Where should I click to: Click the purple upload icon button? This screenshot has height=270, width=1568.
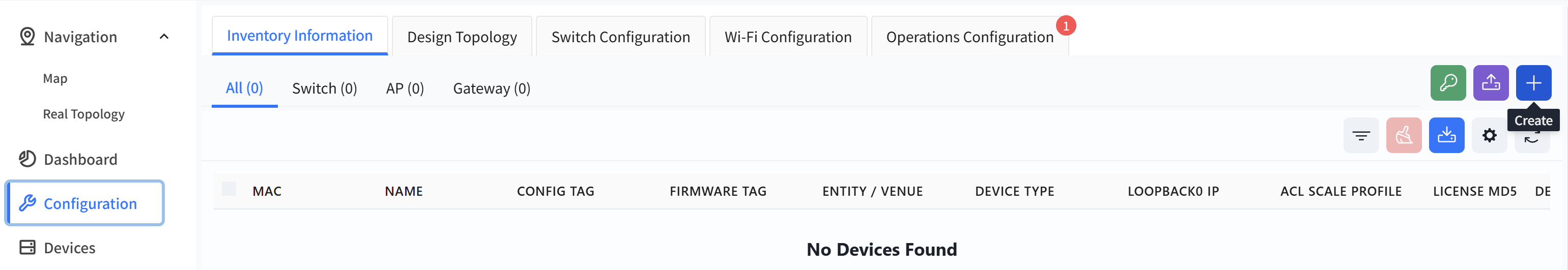1491,83
